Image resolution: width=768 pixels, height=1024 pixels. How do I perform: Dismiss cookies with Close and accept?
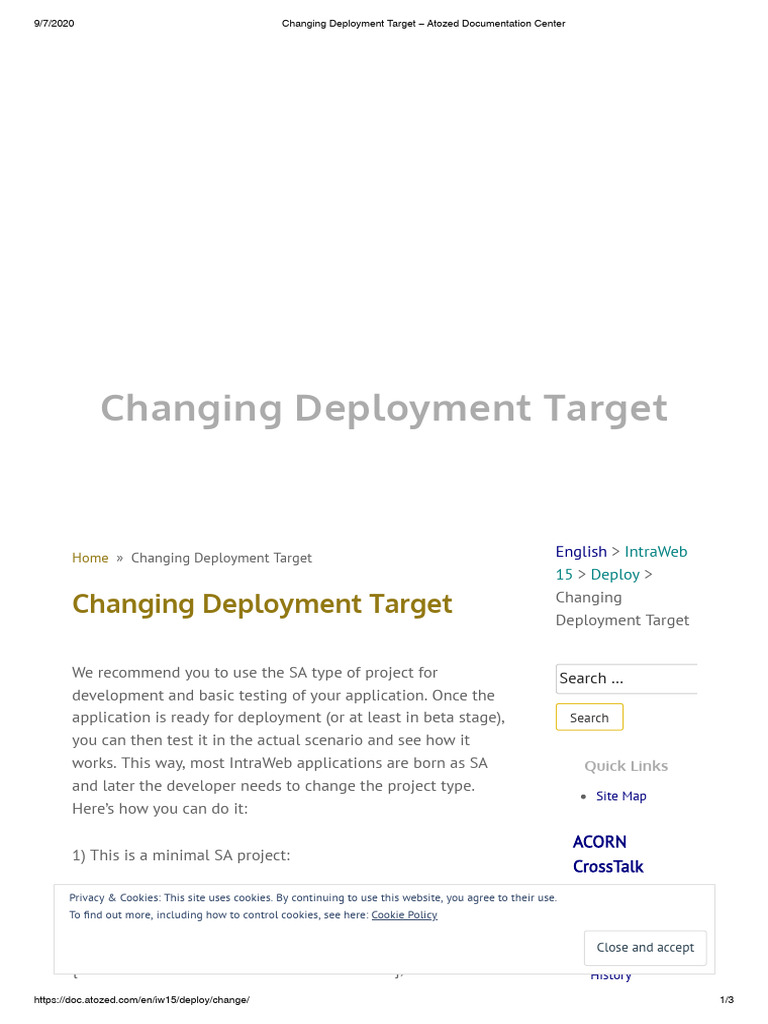pos(645,948)
